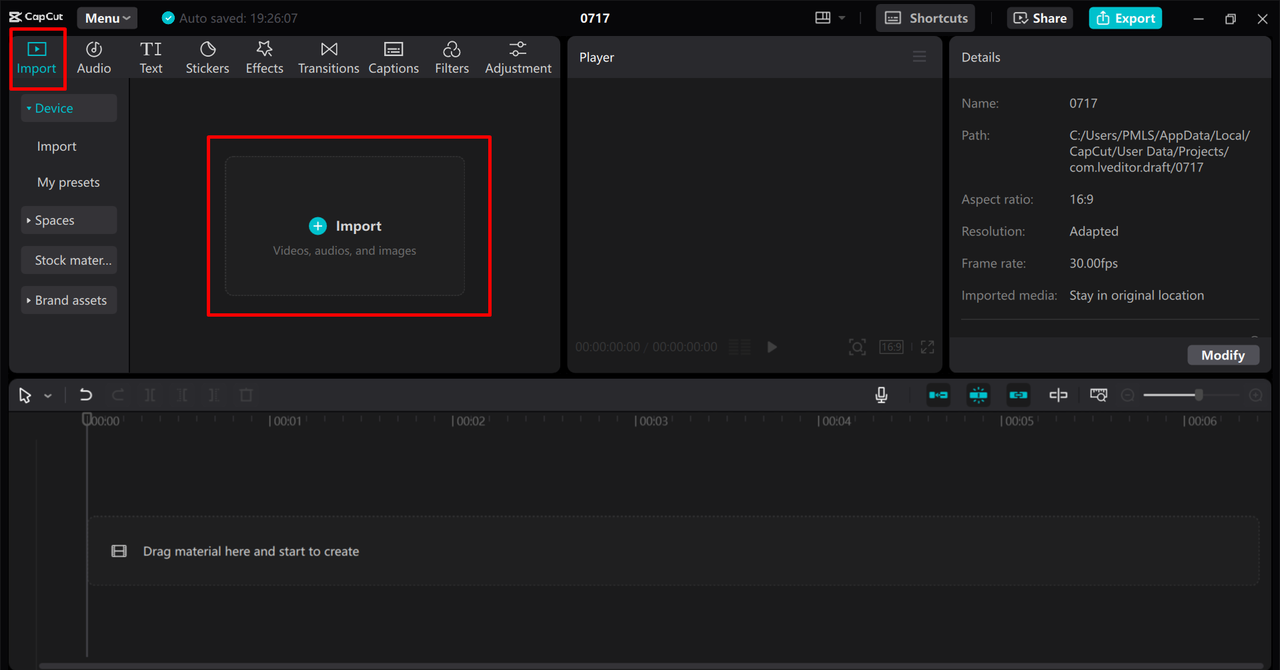
Task: Select the pointer selection tool
Action: (x=25, y=395)
